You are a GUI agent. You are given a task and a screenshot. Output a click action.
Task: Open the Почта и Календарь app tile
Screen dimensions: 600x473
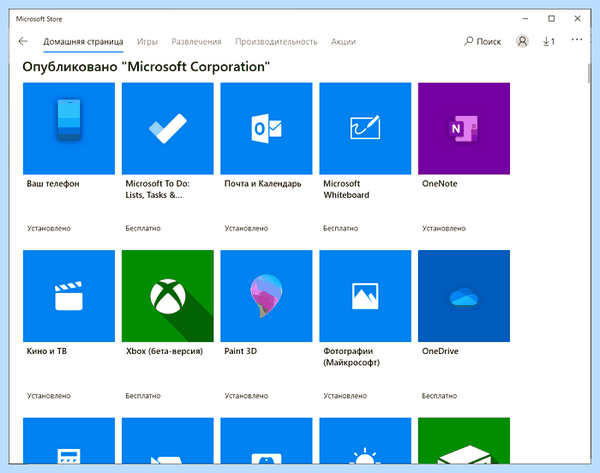[266, 129]
